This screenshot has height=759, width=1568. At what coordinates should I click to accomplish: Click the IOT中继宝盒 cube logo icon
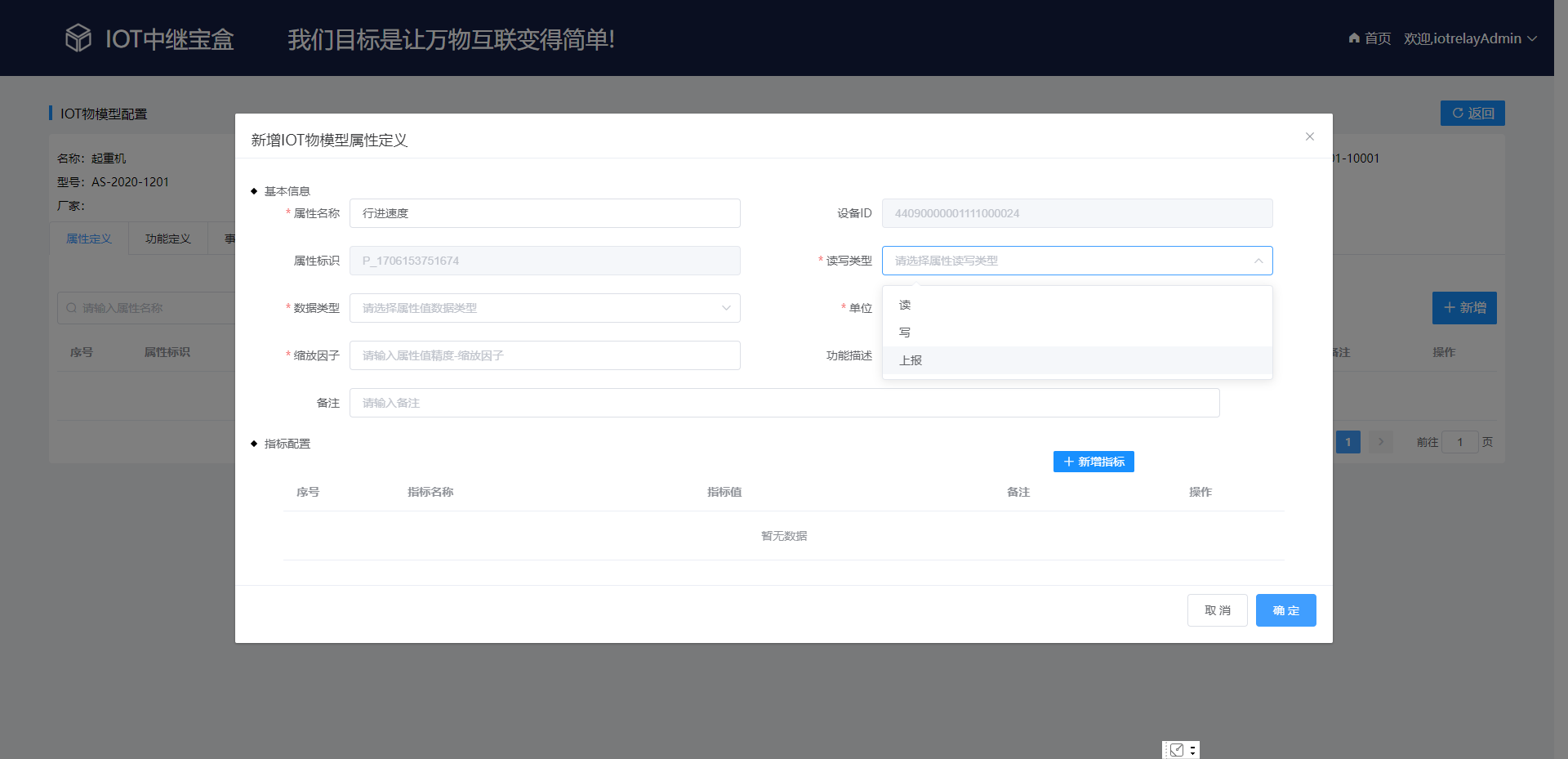tap(78, 38)
